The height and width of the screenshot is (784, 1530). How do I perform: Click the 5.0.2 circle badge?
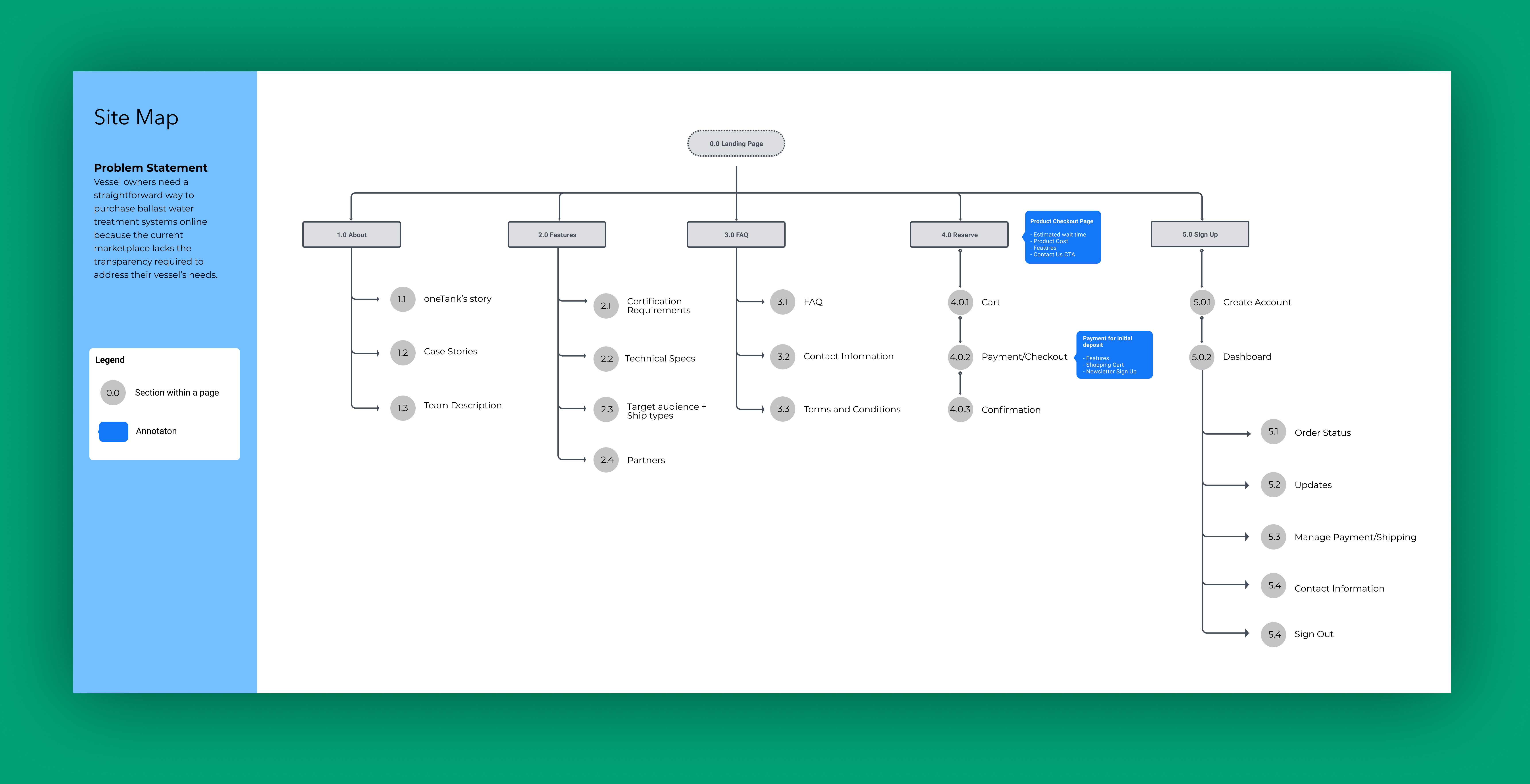tap(1202, 357)
